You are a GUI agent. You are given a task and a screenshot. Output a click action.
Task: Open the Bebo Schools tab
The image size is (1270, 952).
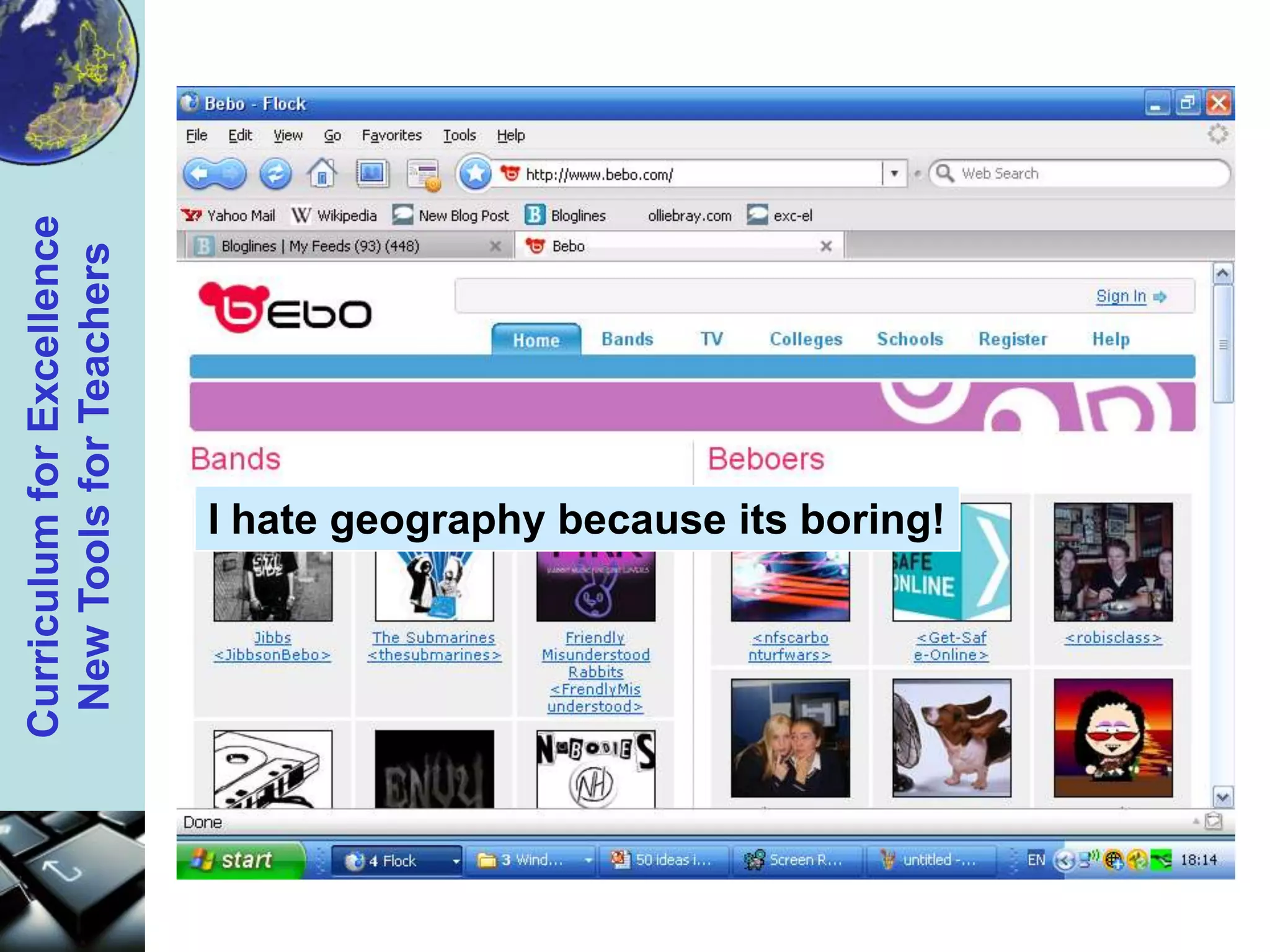[x=910, y=339]
